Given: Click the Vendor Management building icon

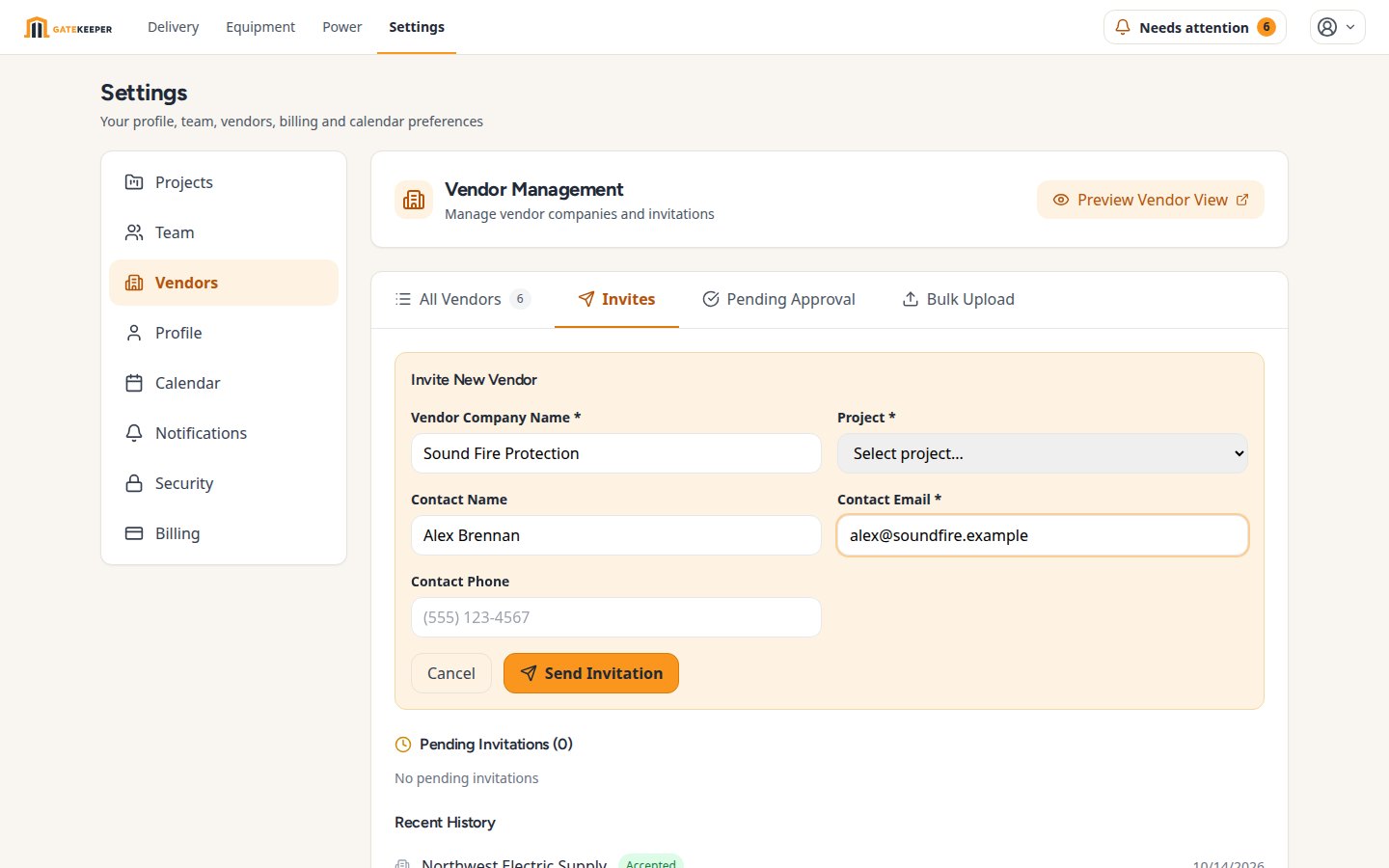Looking at the screenshot, I should (x=414, y=200).
